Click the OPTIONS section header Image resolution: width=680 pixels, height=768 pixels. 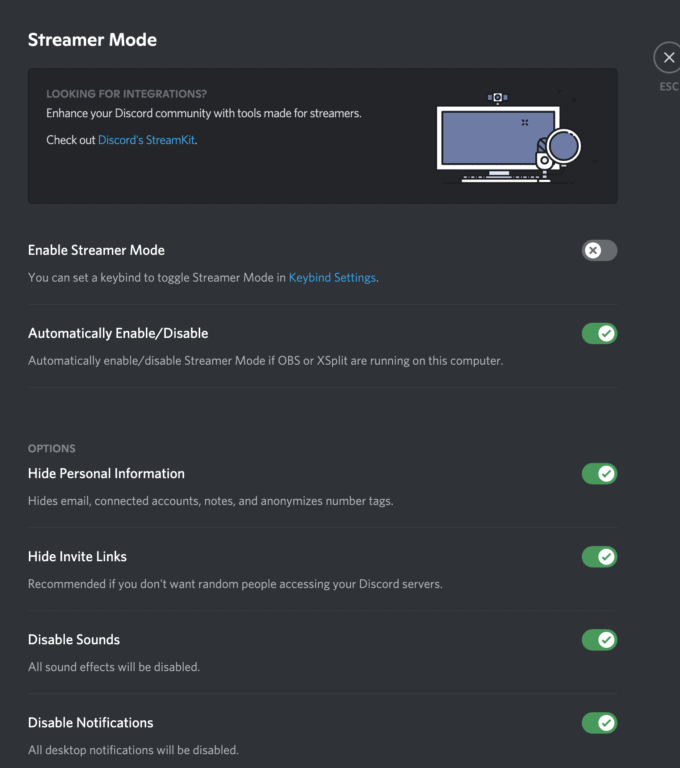click(52, 448)
